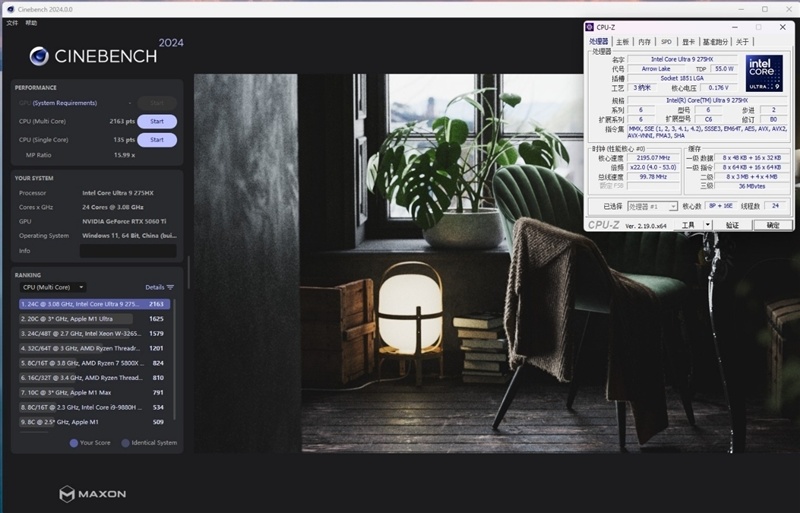This screenshot has height=513, width=800.
Task: Click the core count 8P + 16E field
Action: click(720, 206)
